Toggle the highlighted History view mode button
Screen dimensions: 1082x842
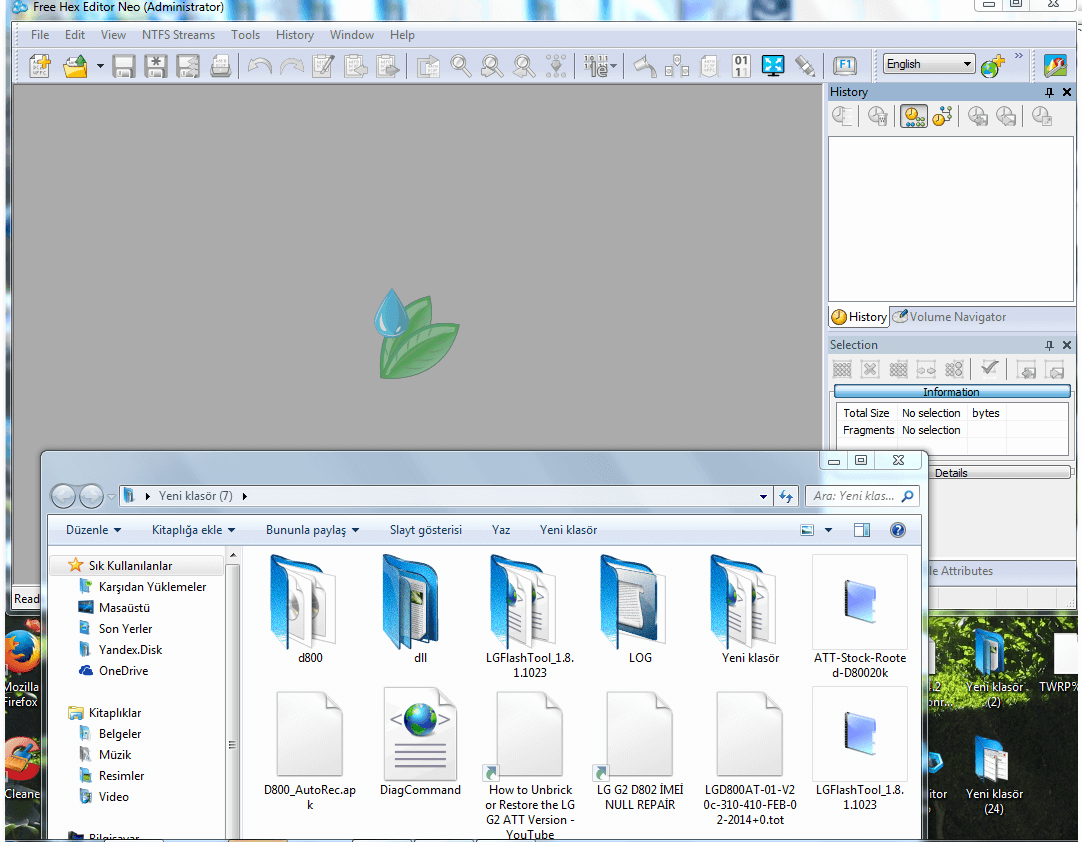913,117
